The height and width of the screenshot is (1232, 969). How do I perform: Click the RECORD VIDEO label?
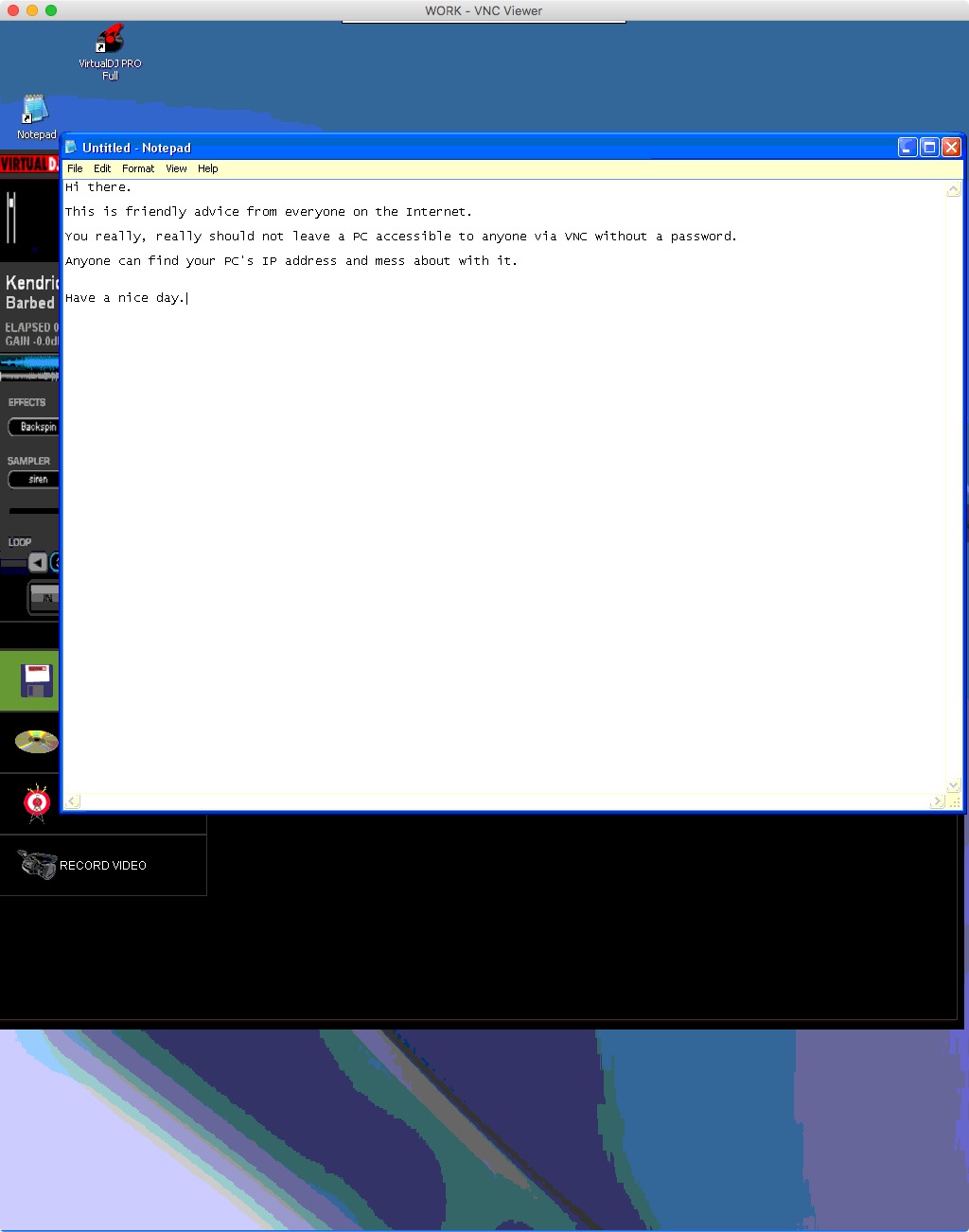(x=103, y=866)
